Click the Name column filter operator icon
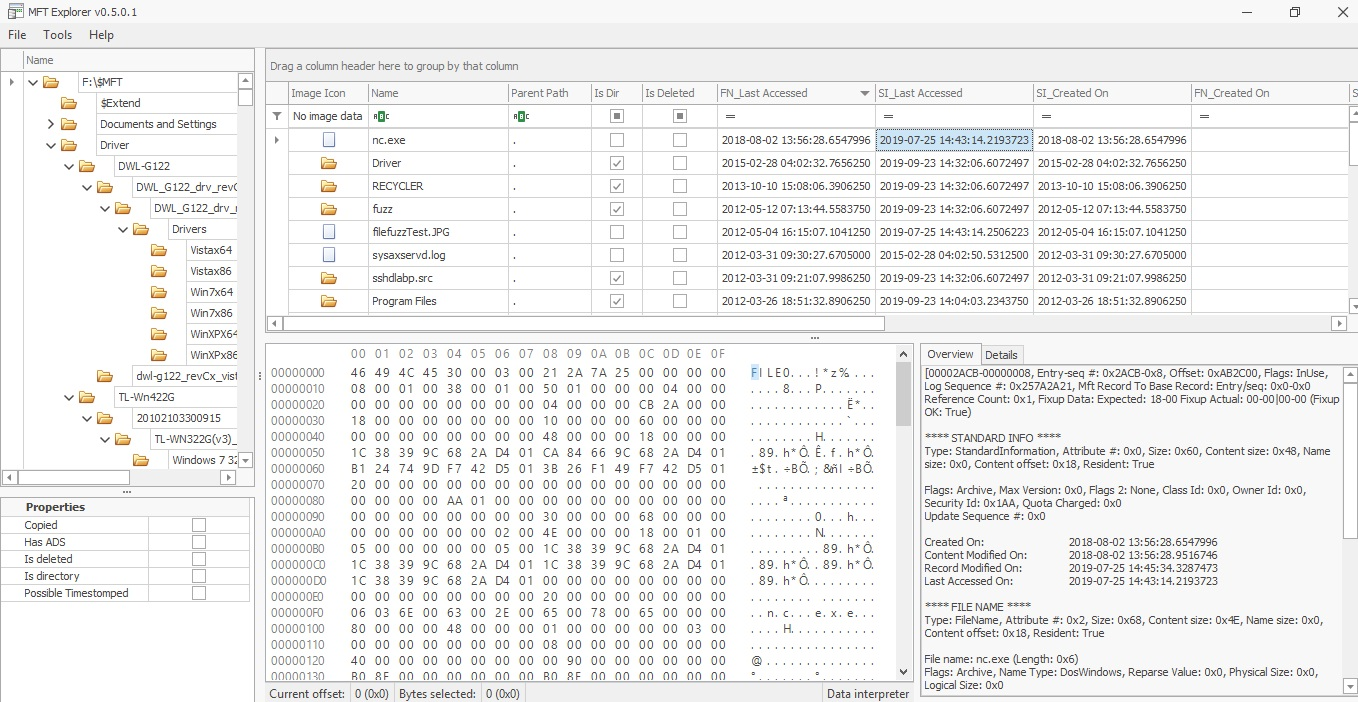Image resolution: width=1358 pixels, height=702 pixels. (x=380, y=116)
